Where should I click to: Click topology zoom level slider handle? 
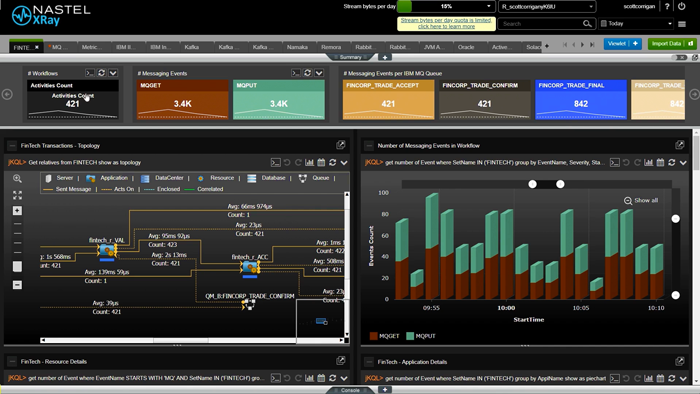click(x=17, y=266)
